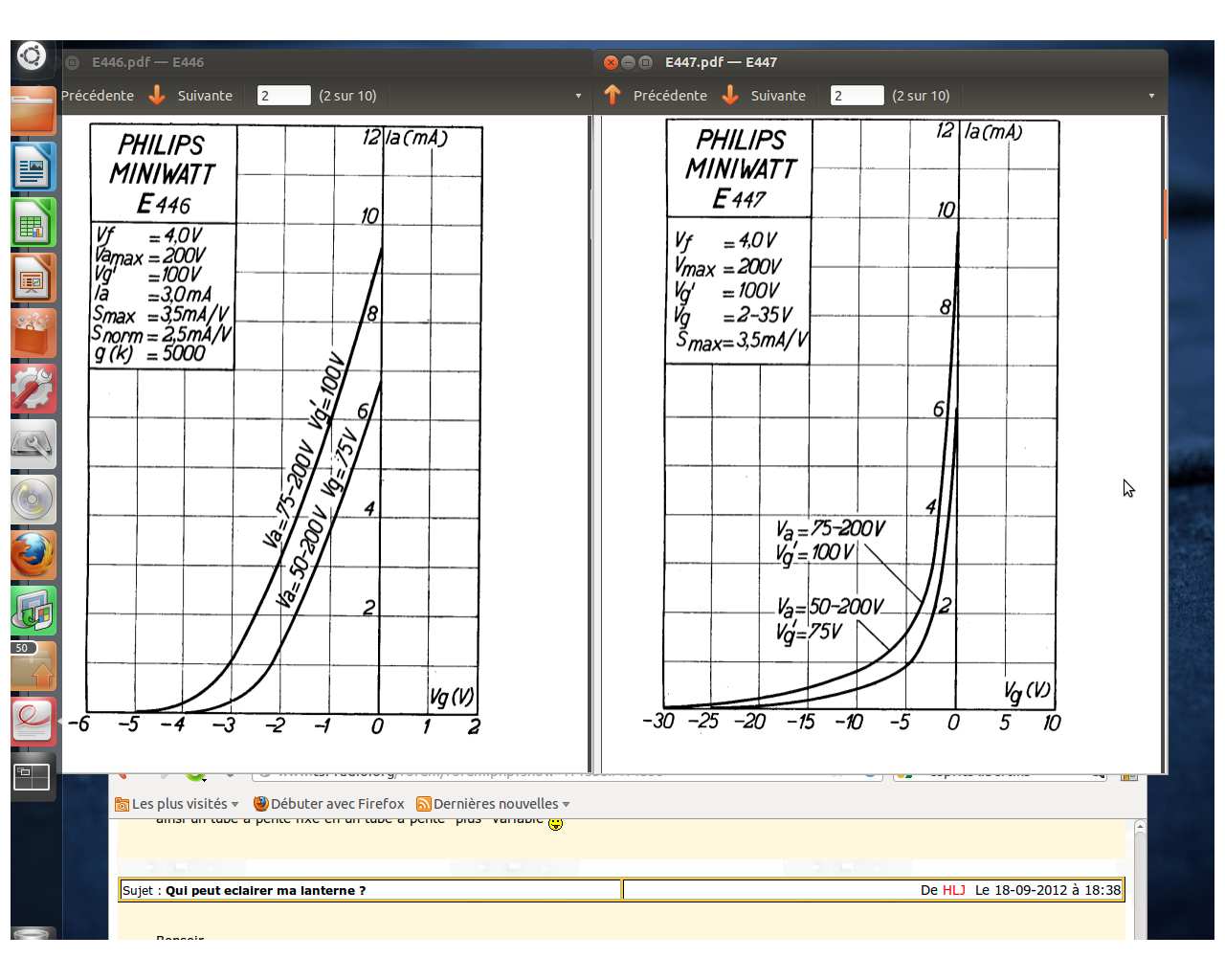Open the Home Folder files icon in launcher

[x=33, y=111]
